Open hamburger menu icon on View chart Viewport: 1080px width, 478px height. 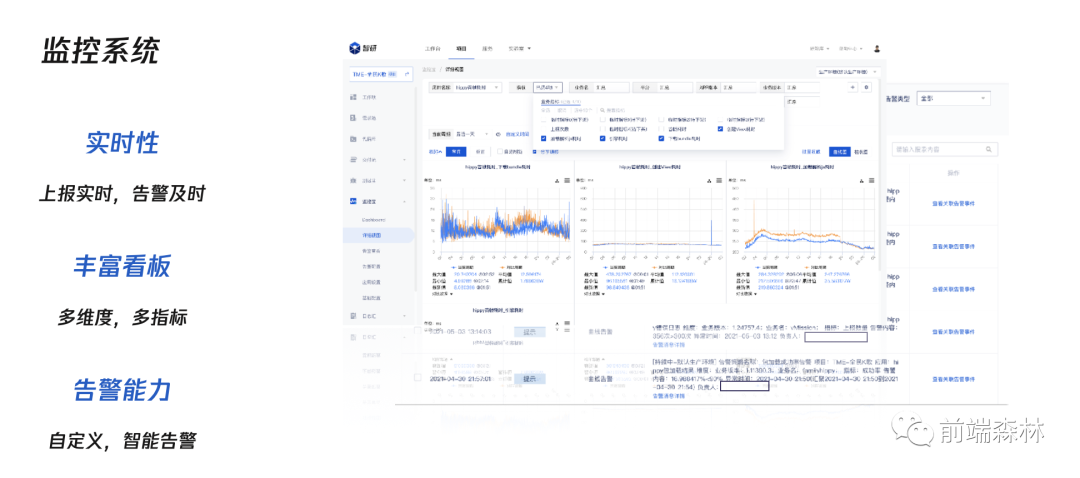click(x=719, y=180)
